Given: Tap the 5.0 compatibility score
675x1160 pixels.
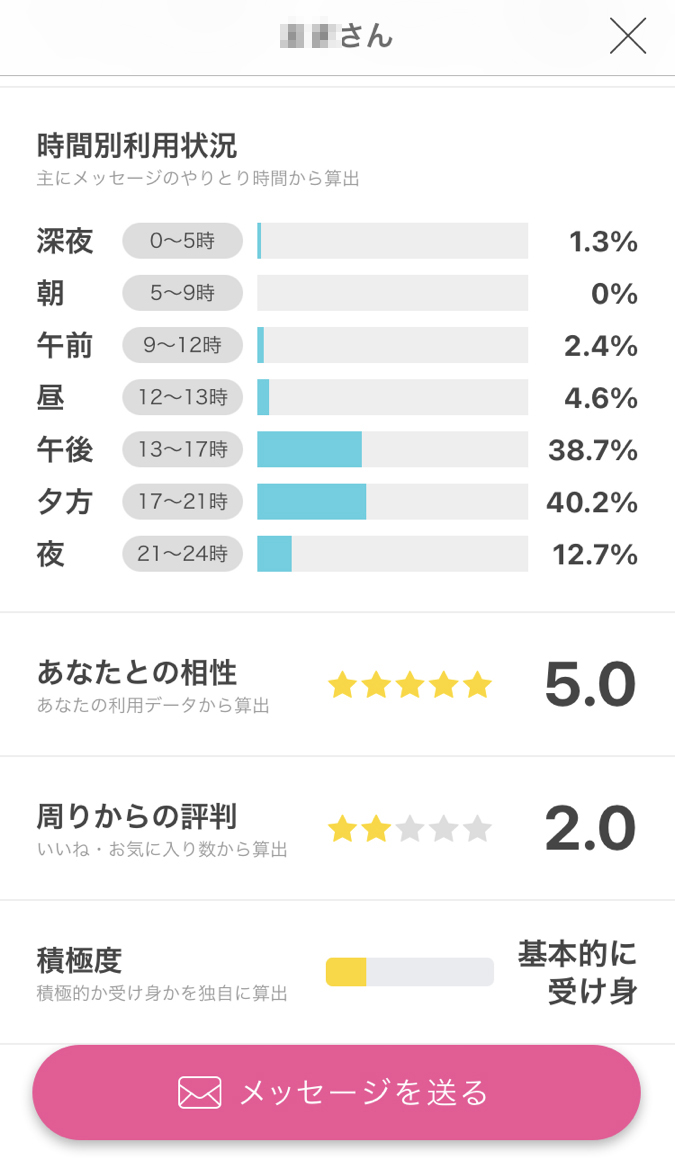Looking at the screenshot, I should tap(590, 685).
